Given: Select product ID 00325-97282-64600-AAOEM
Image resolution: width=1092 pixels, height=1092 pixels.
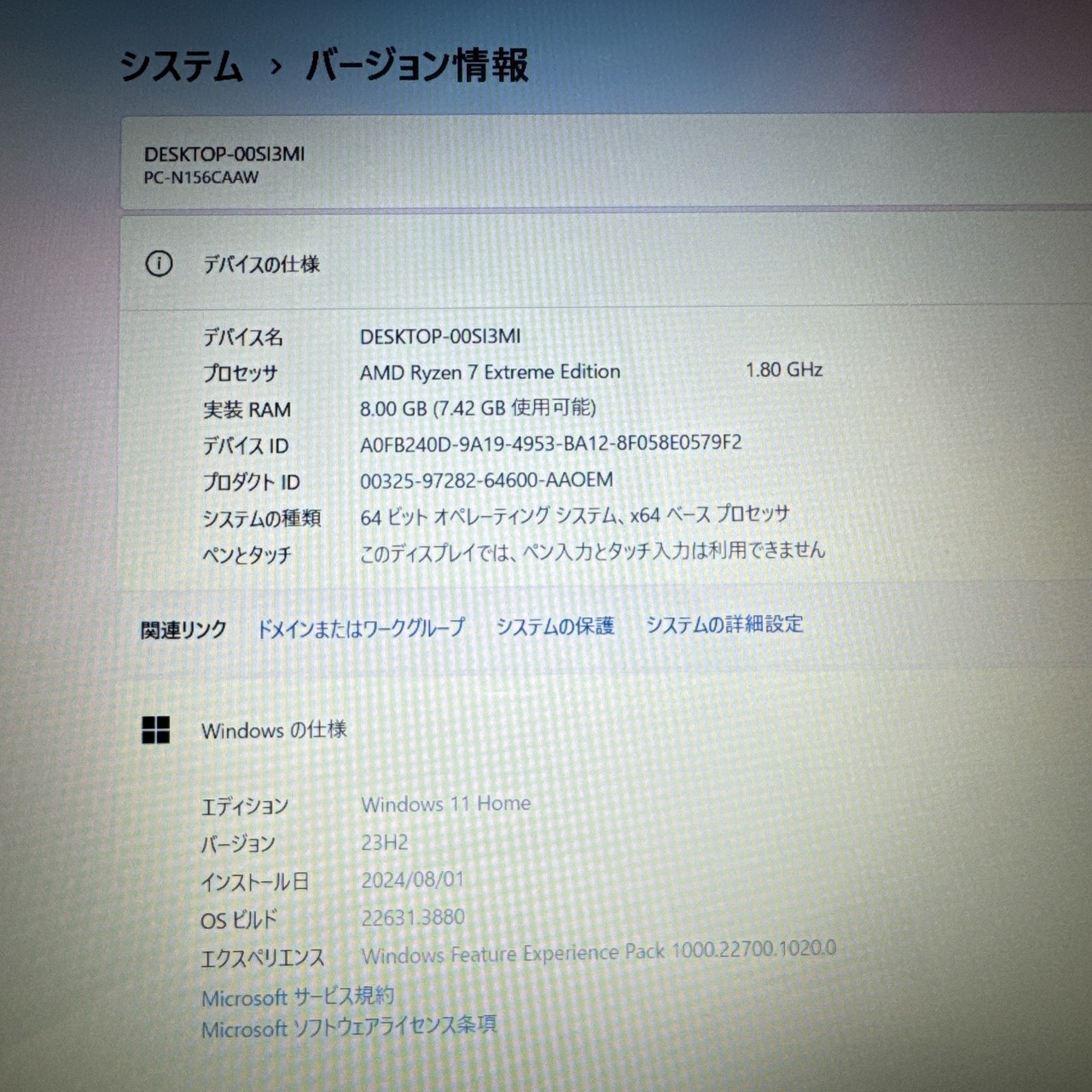Looking at the screenshot, I should (486, 480).
